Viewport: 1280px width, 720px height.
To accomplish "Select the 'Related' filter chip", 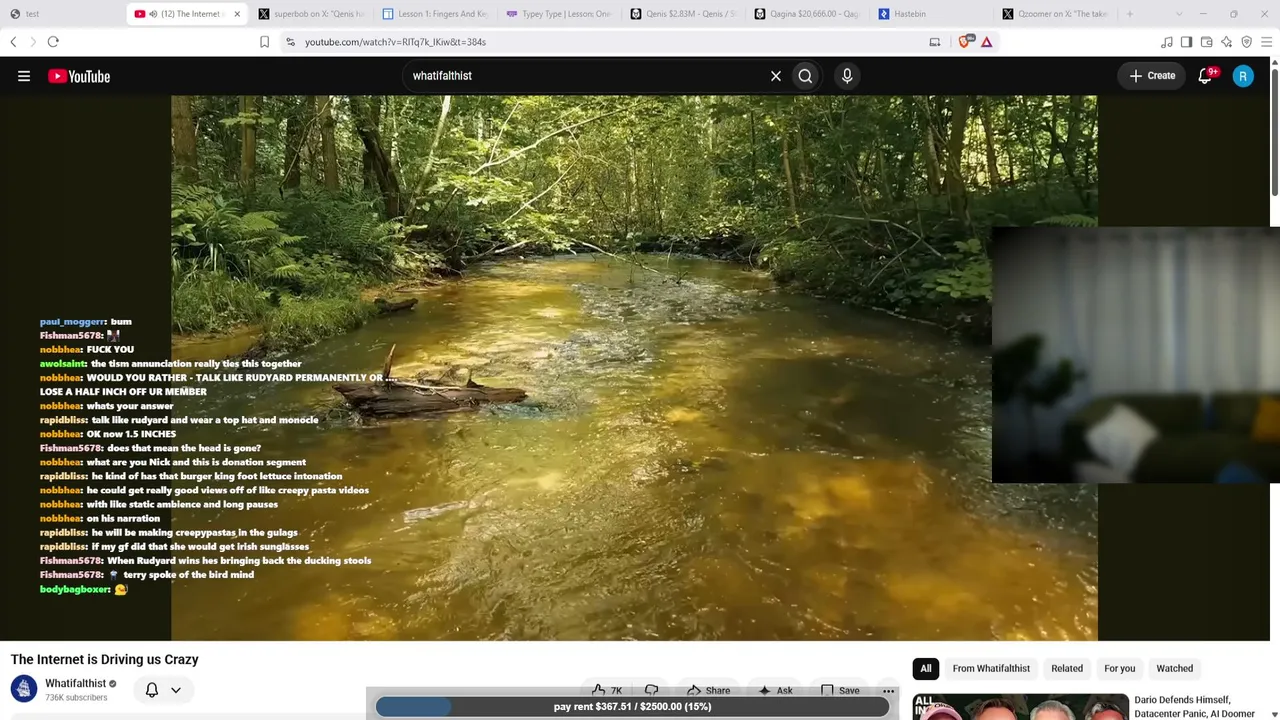I will tap(1067, 668).
